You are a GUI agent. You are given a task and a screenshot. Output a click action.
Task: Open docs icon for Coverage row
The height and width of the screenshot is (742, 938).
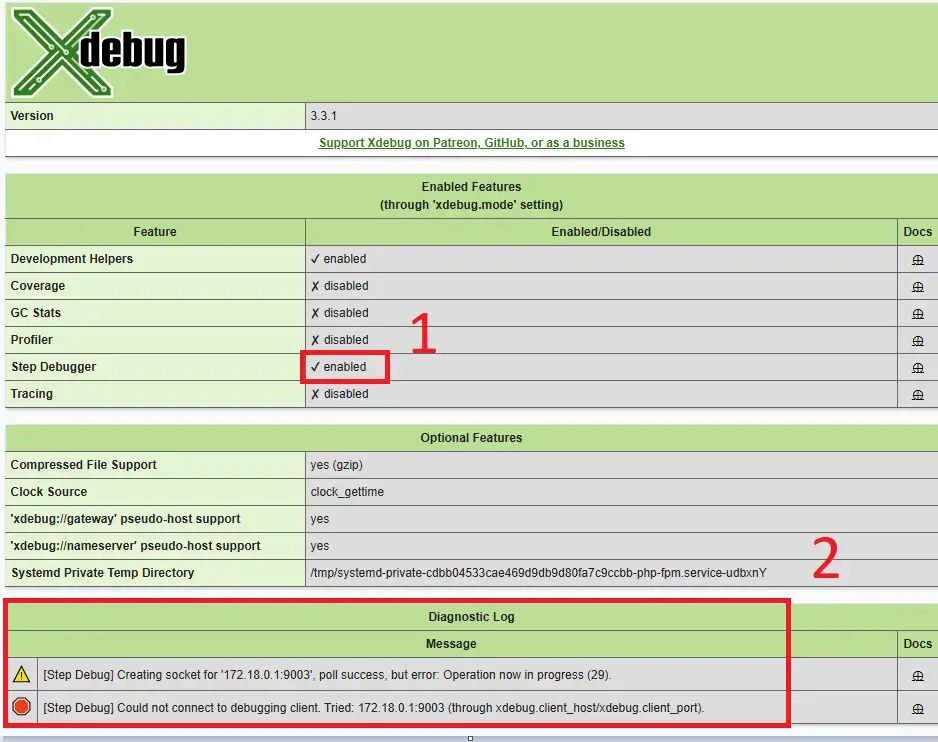[x=917, y=287]
